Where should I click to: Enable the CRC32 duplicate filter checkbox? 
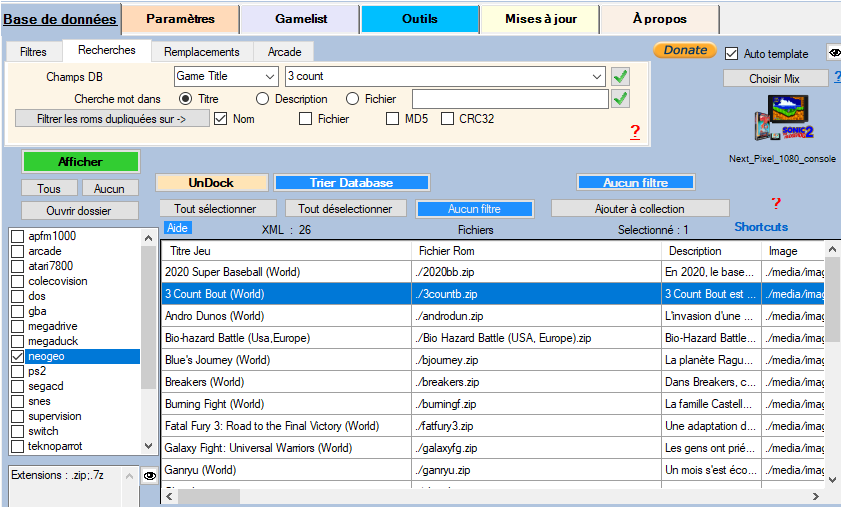(x=448, y=119)
